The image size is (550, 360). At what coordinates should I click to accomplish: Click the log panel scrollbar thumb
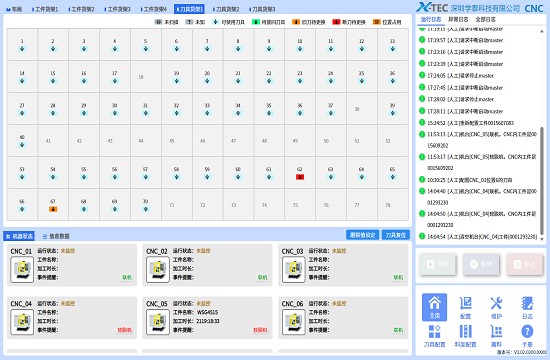pos(542,181)
